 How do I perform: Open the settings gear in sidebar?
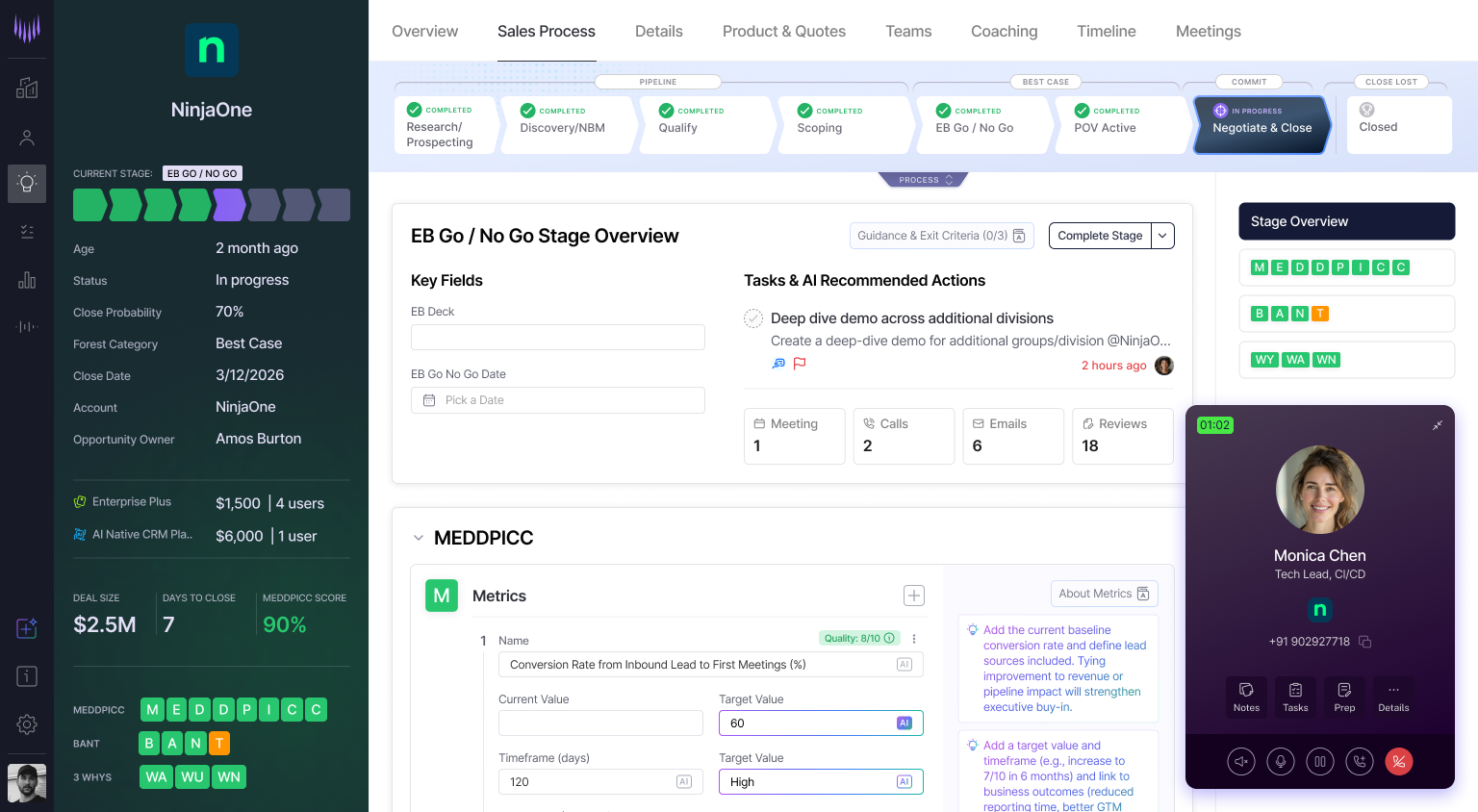pos(27,724)
